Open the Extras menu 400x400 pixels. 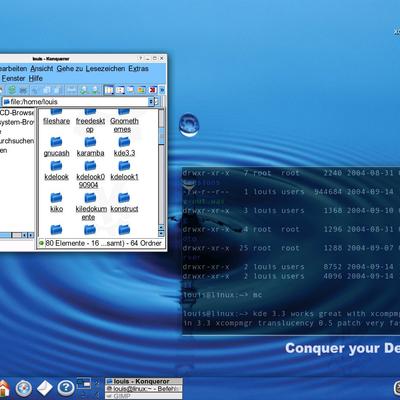[x=138, y=69]
